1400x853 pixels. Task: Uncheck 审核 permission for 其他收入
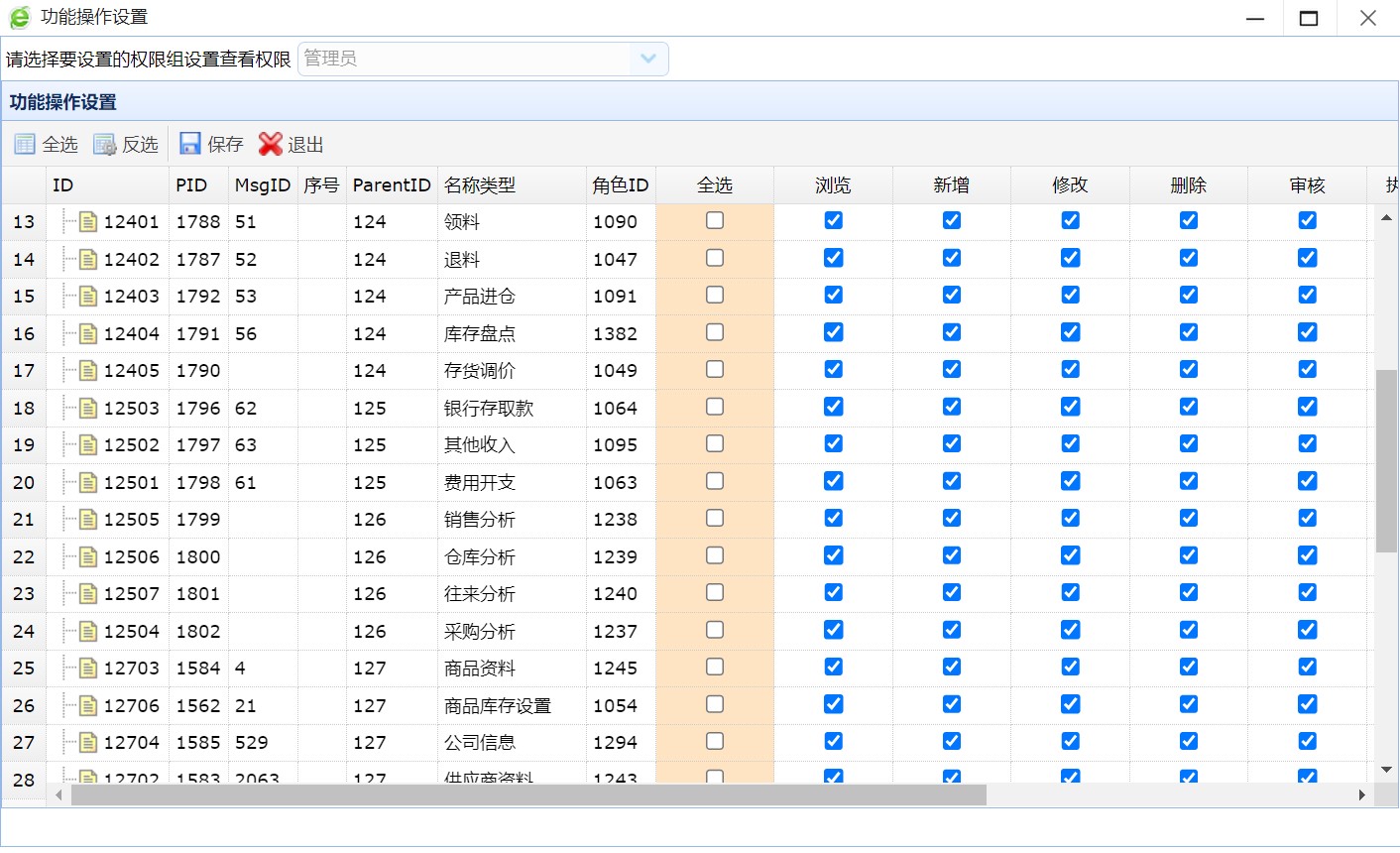point(1308,443)
